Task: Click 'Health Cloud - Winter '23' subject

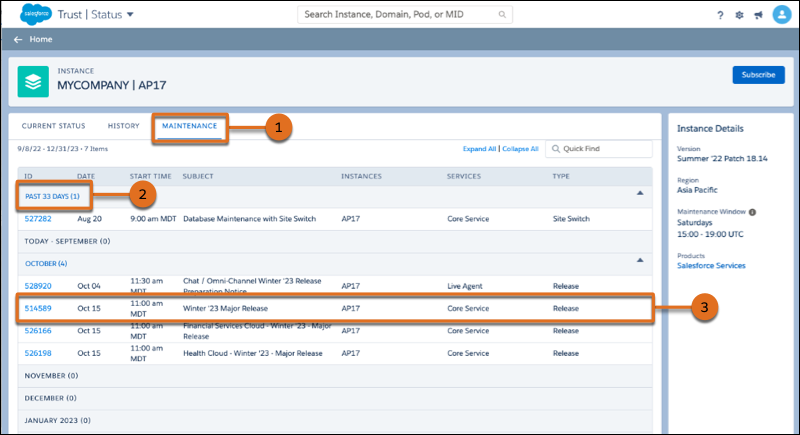Action: coord(253,353)
